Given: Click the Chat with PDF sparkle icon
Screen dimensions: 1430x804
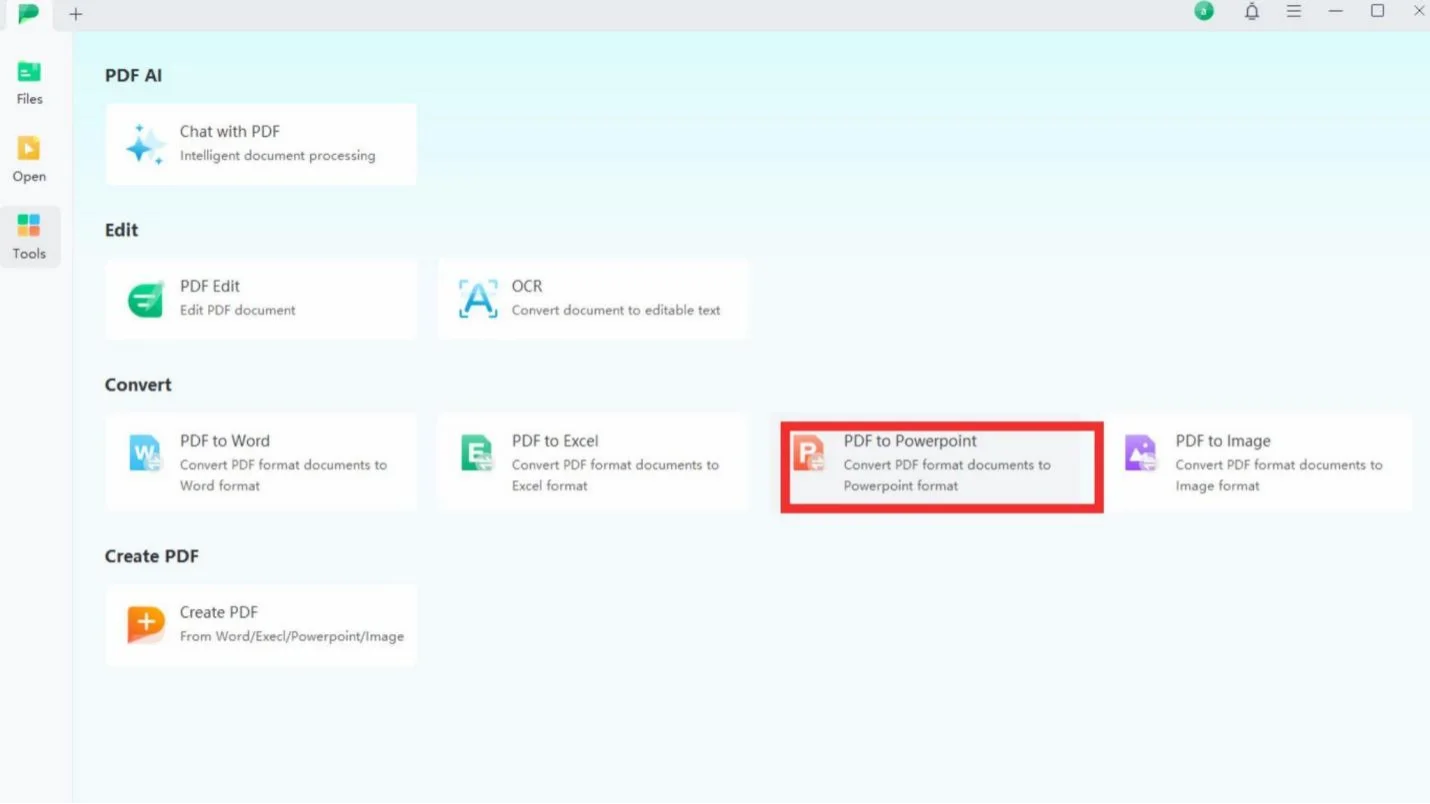Looking at the screenshot, I should pyautogui.click(x=145, y=144).
